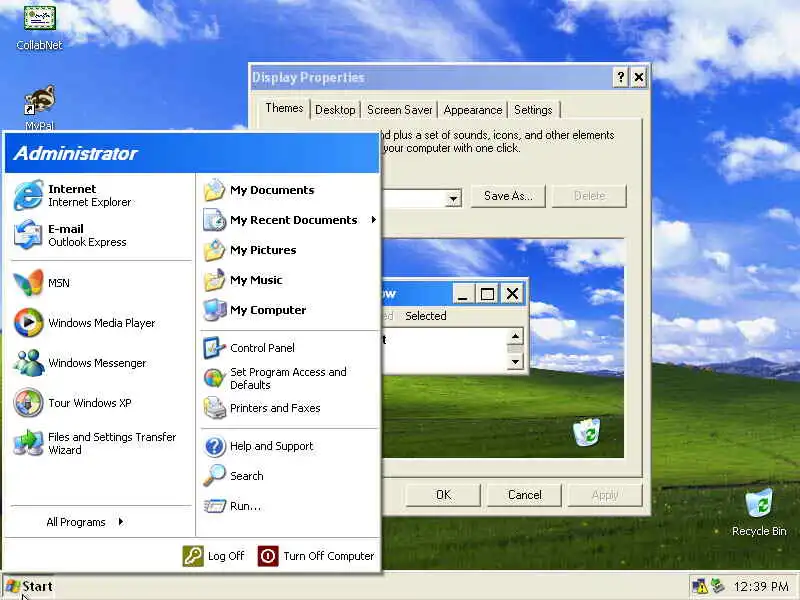Open My Documents folder icon

point(214,190)
